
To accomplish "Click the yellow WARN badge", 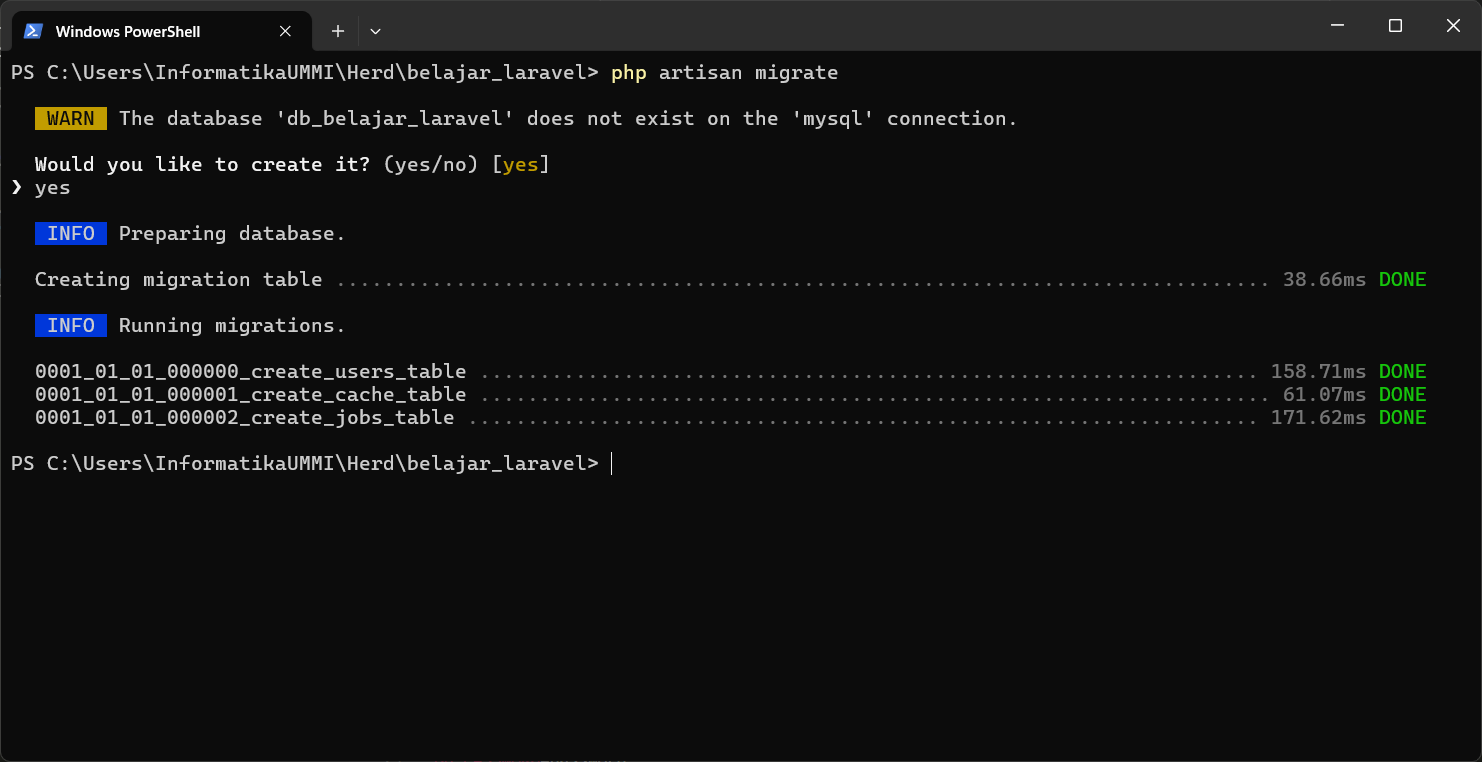I will click(x=71, y=118).
